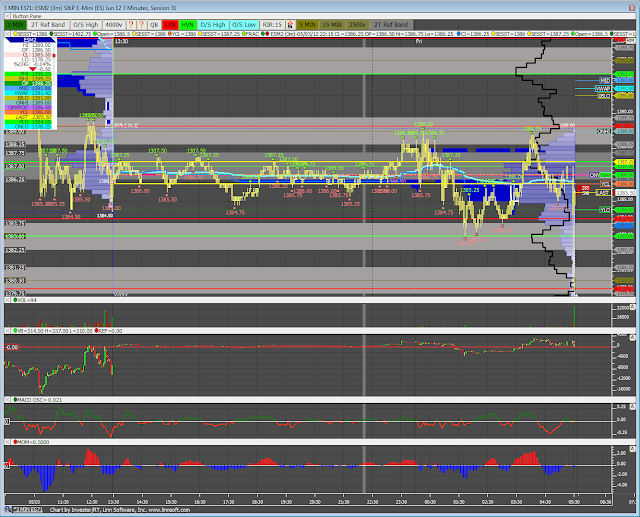640x517 pixels.
Task: Click the chart icon left of the bottom tab
Action: click(8, 510)
